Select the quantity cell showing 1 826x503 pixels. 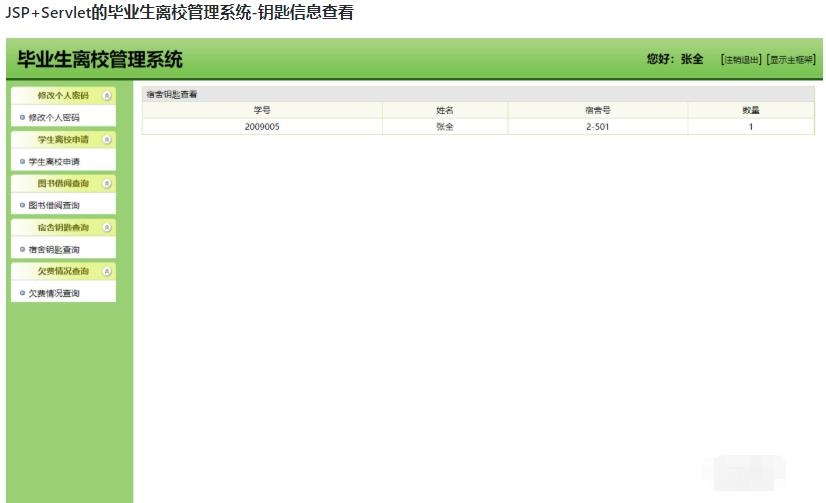pyautogui.click(x=751, y=126)
